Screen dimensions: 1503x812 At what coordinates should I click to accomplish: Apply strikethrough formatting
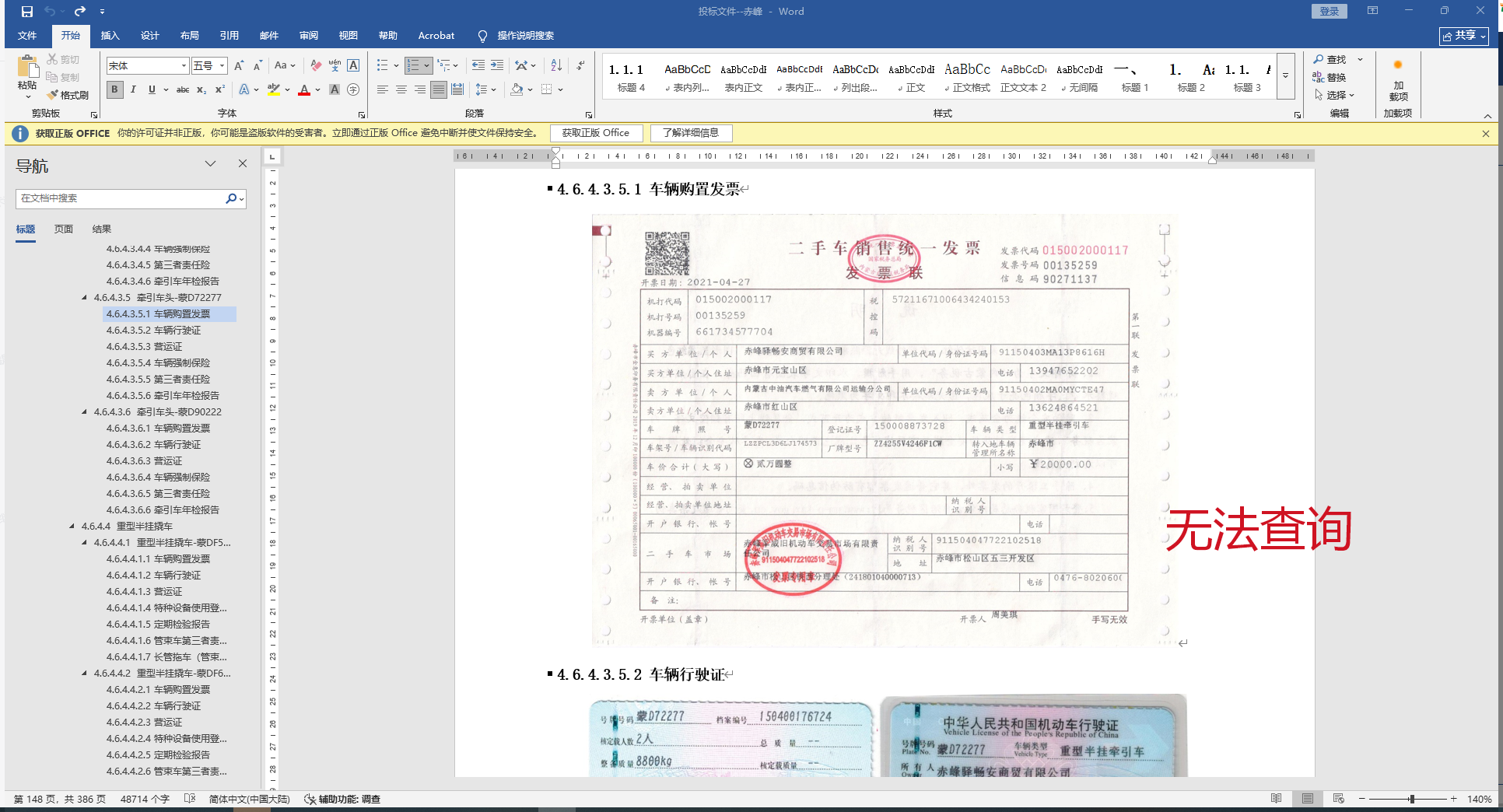(183, 89)
